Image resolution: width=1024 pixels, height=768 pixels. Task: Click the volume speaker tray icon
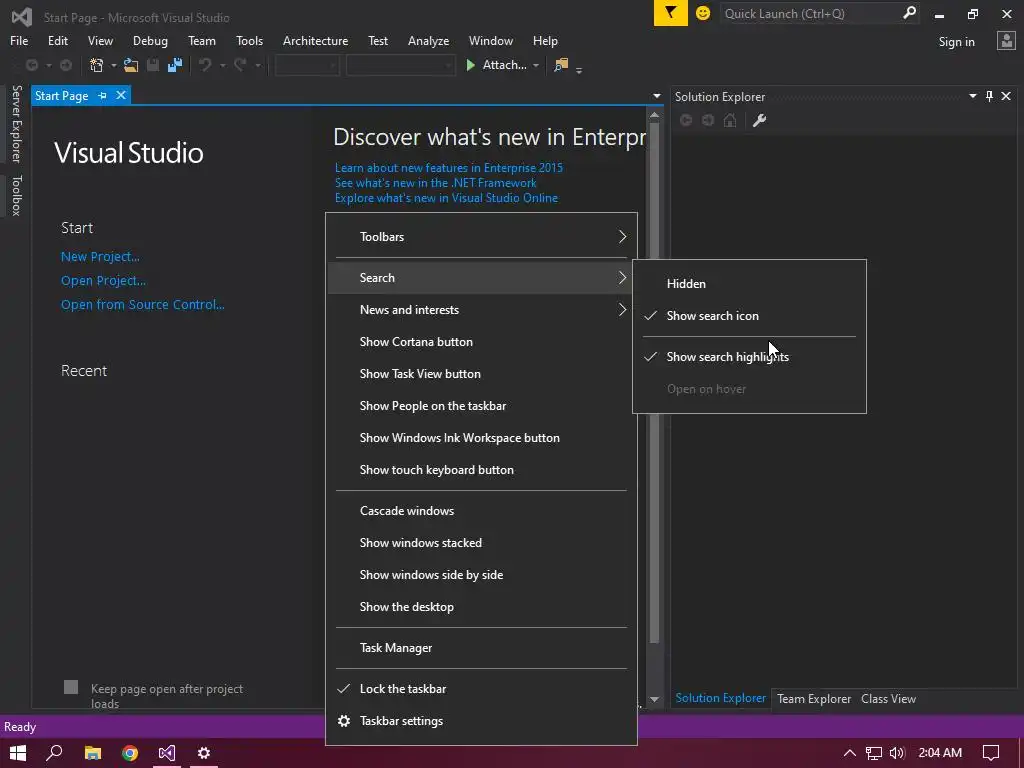(x=897, y=753)
